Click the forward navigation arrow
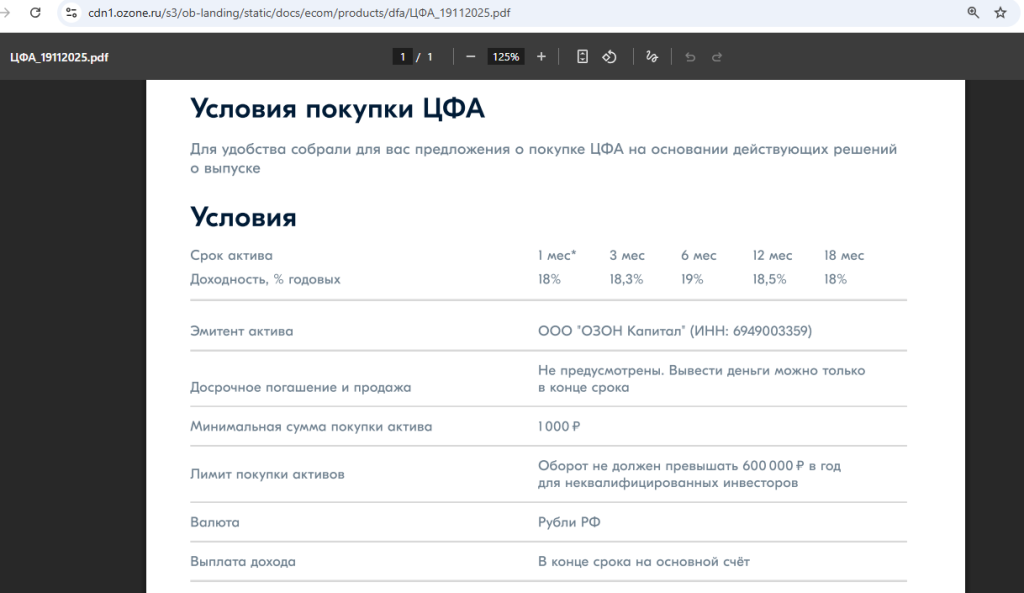The height and width of the screenshot is (593, 1024). pos(7,13)
